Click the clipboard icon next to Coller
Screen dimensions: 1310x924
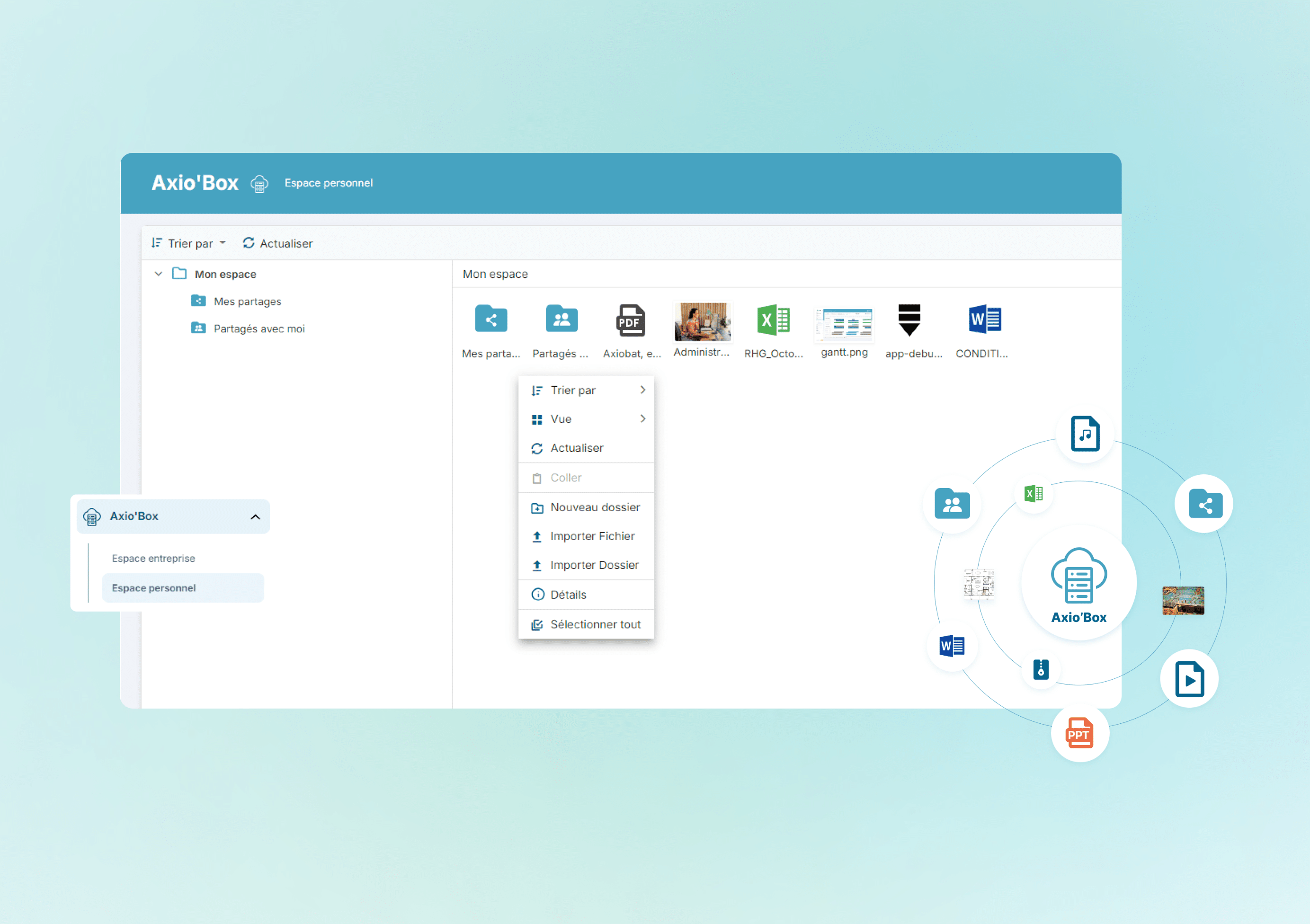coord(537,479)
